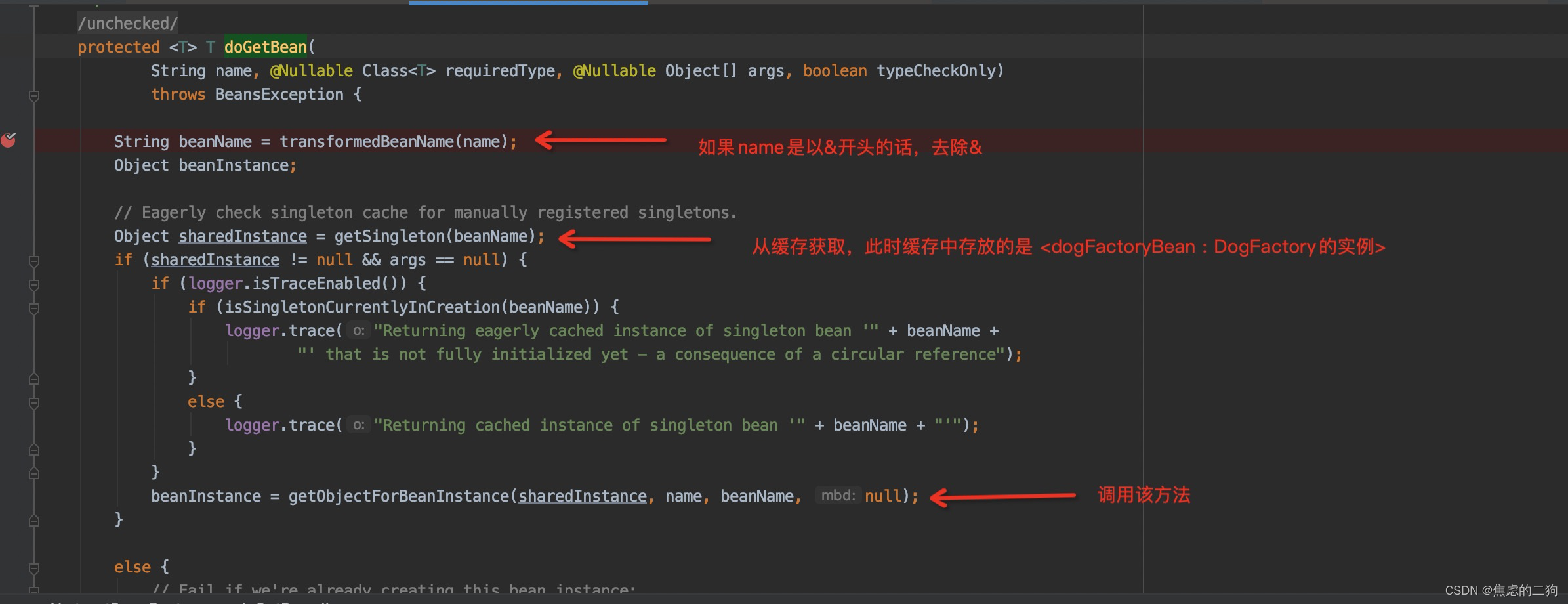Viewport: 1568px width, 604px height.
Task: Collapse the sharedInstance null-check if block fold marker
Action: (x=33, y=261)
